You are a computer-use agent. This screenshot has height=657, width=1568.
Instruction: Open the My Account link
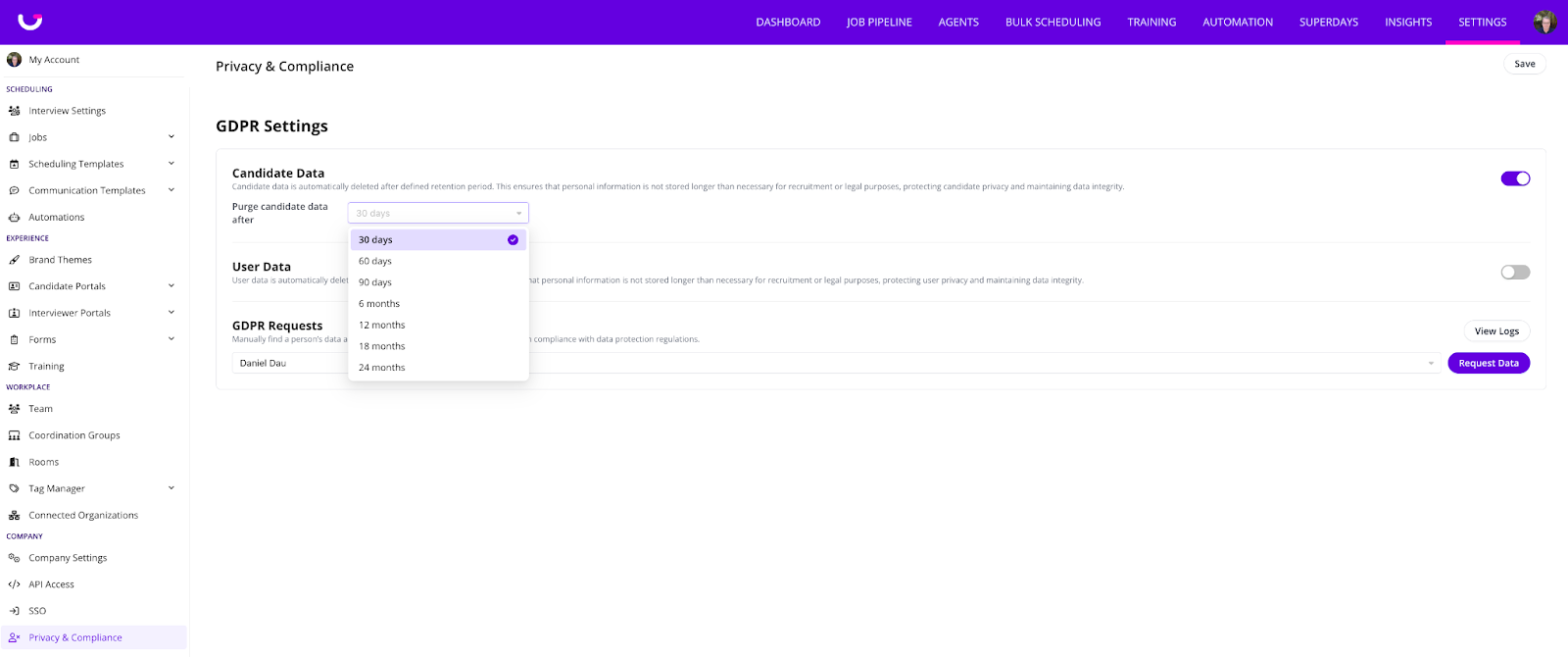(x=54, y=60)
